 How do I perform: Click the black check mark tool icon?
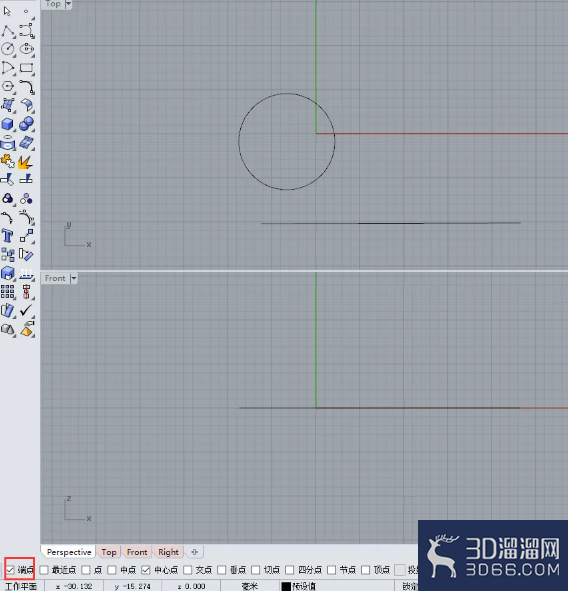[26, 310]
